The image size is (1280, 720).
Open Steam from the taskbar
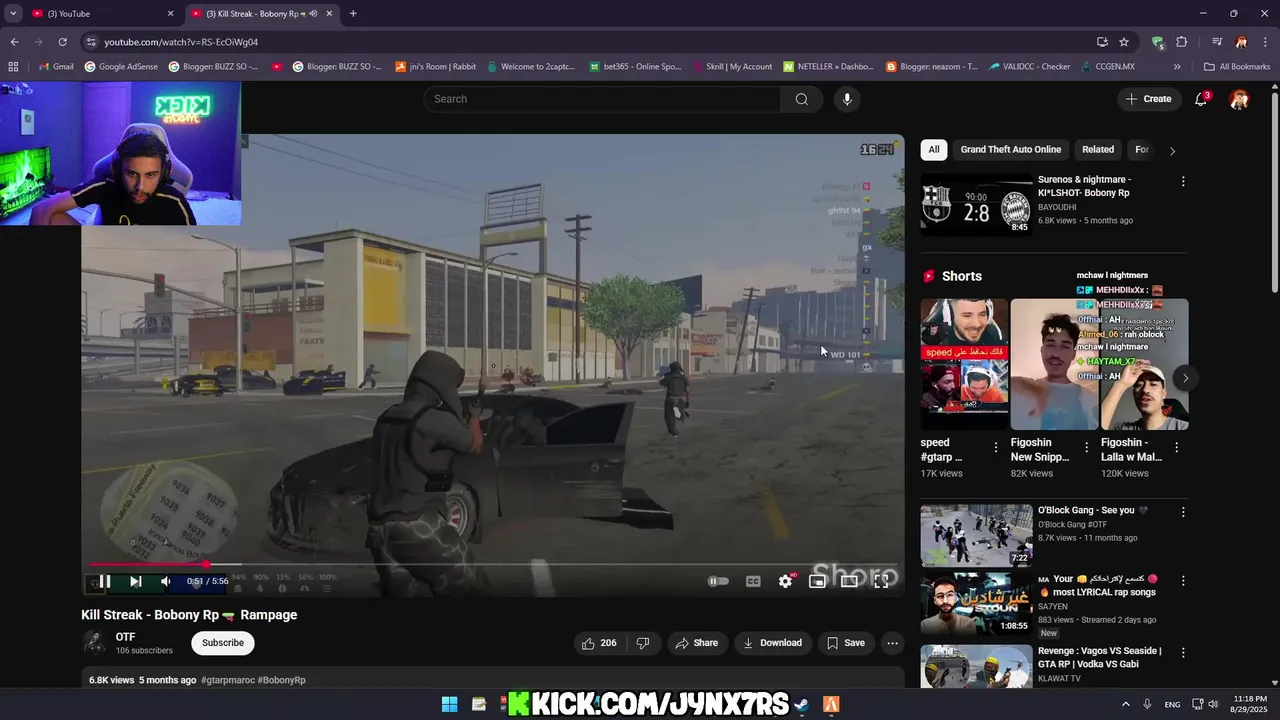(x=801, y=704)
